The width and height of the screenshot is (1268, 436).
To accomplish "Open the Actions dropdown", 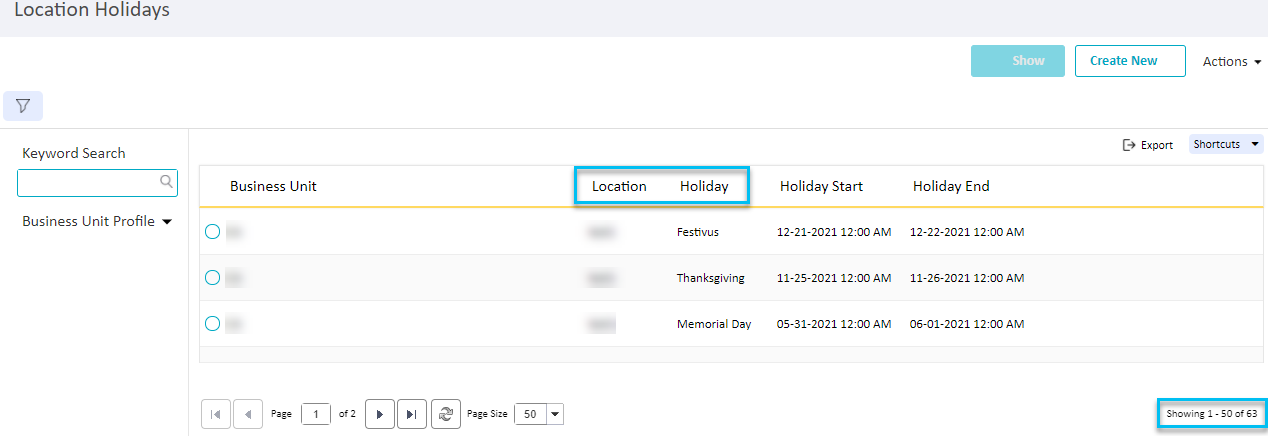I will pyautogui.click(x=1232, y=62).
